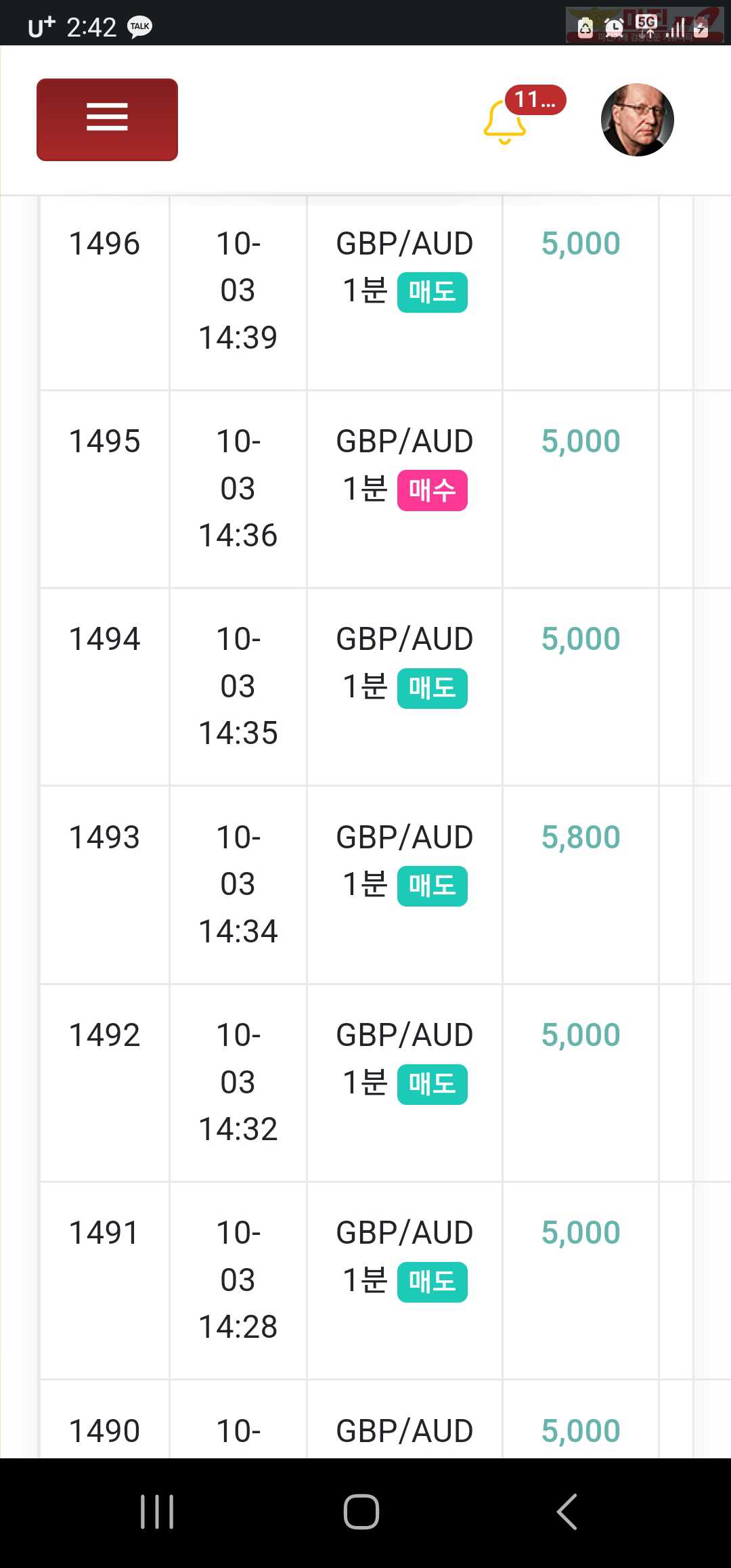The height and width of the screenshot is (1568, 731).
Task: Open notifications from the bell icon
Action: click(x=505, y=123)
